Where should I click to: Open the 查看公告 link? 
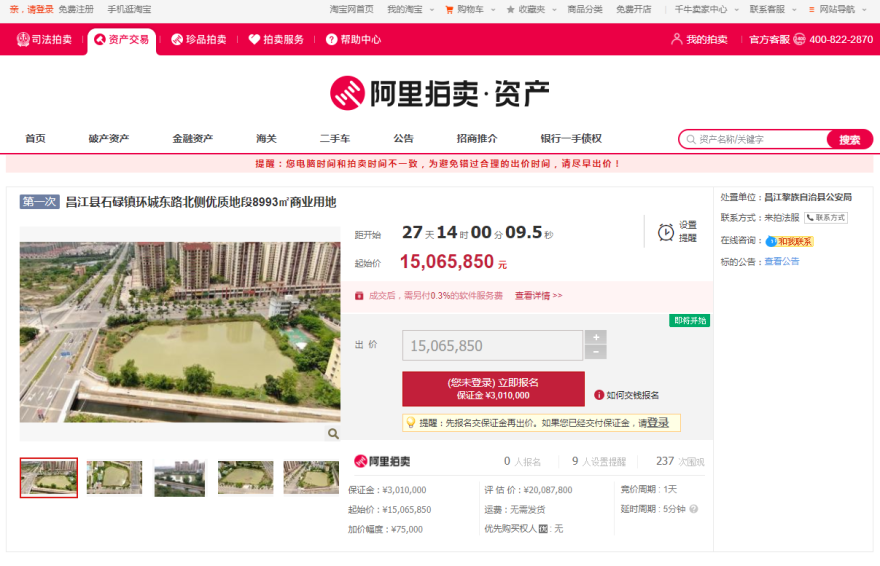(x=781, y=261)
